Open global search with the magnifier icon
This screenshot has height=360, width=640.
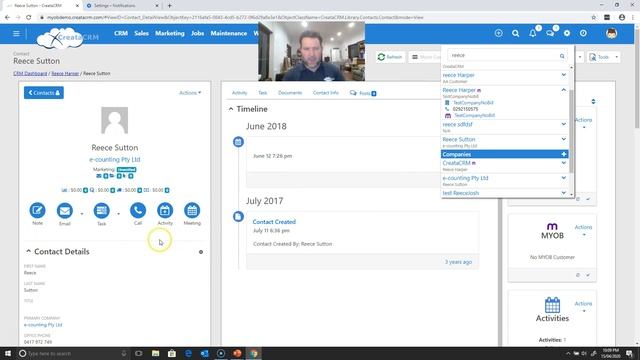coord(516,33)
